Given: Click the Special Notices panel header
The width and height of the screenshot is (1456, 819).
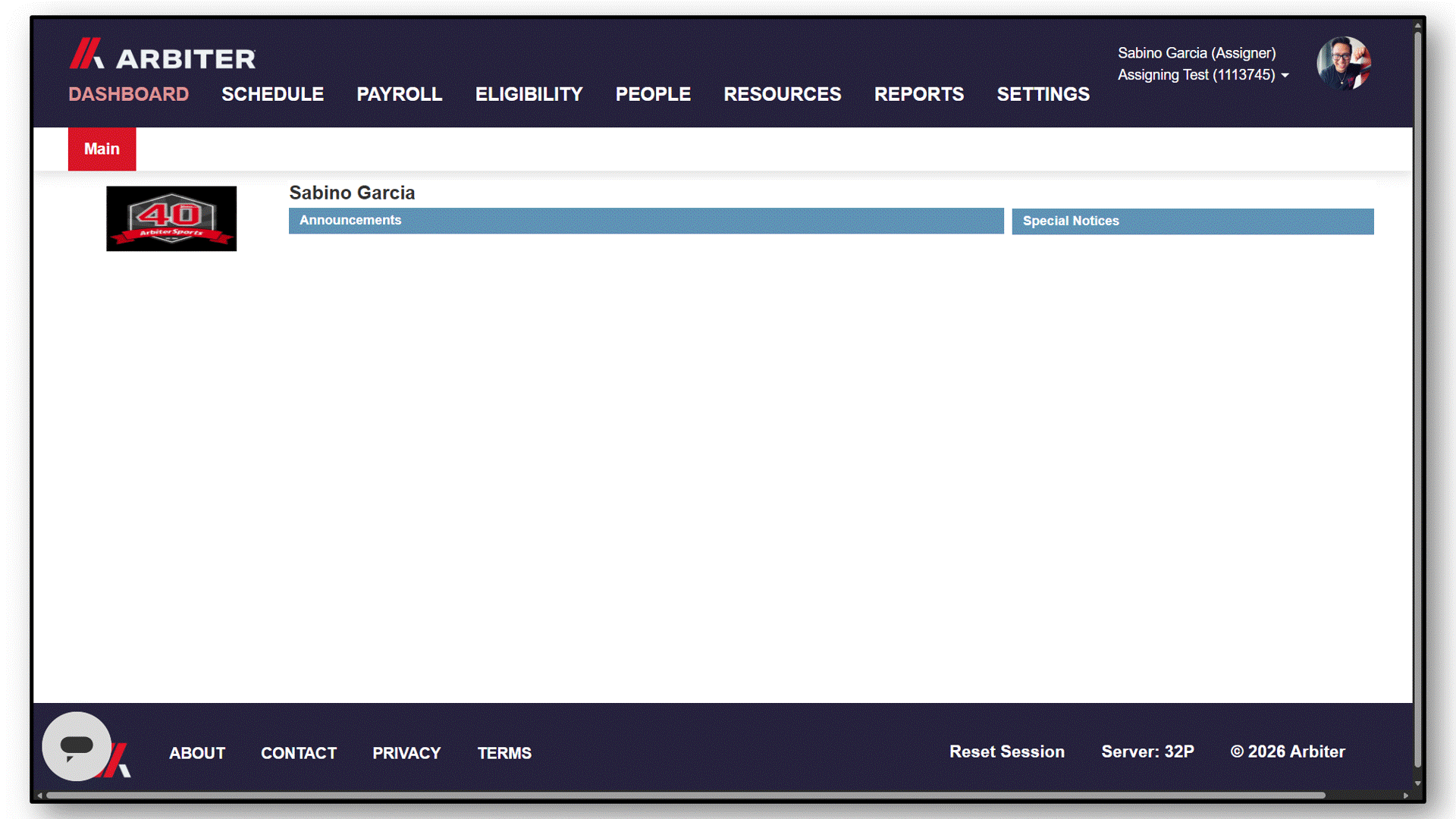Looking at the screenshot, I should point(1193,221).
